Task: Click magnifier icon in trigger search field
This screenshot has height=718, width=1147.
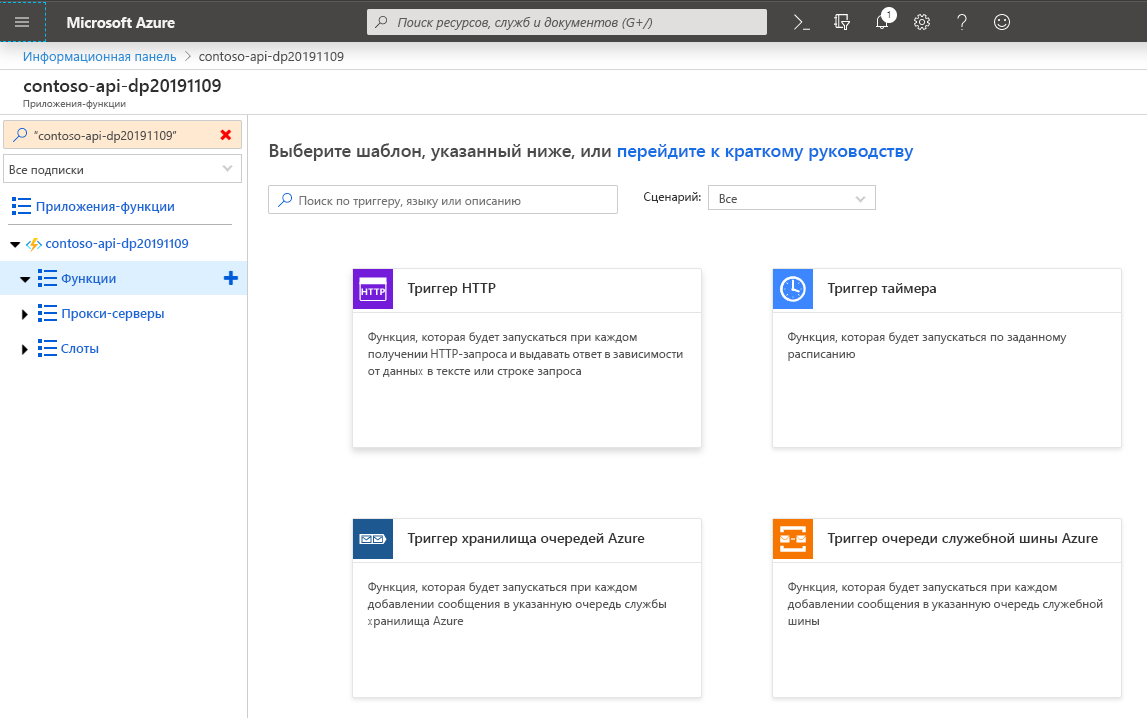Action: tap(285, 200)
